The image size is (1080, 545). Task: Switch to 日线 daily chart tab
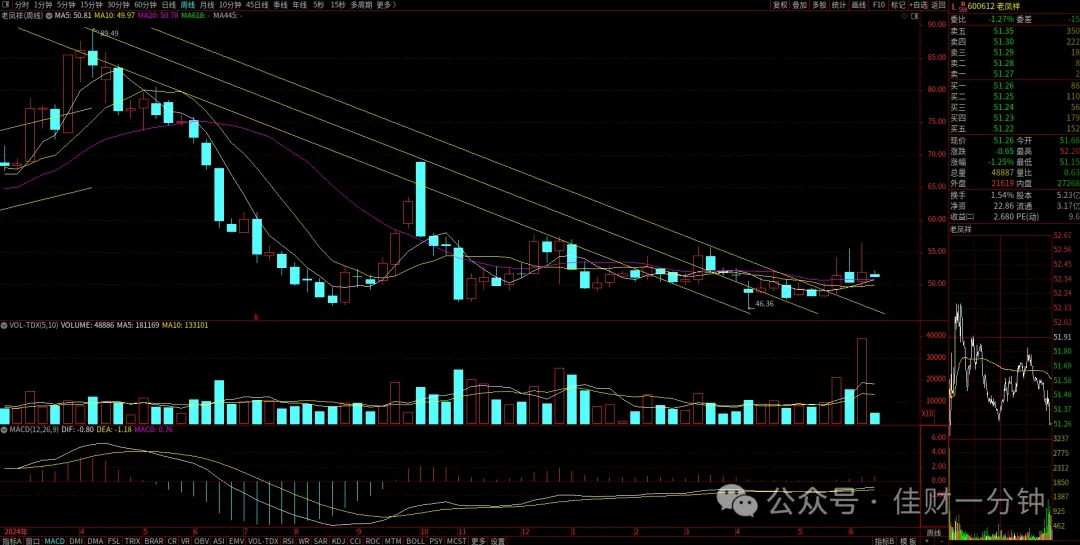click(169, 5)
